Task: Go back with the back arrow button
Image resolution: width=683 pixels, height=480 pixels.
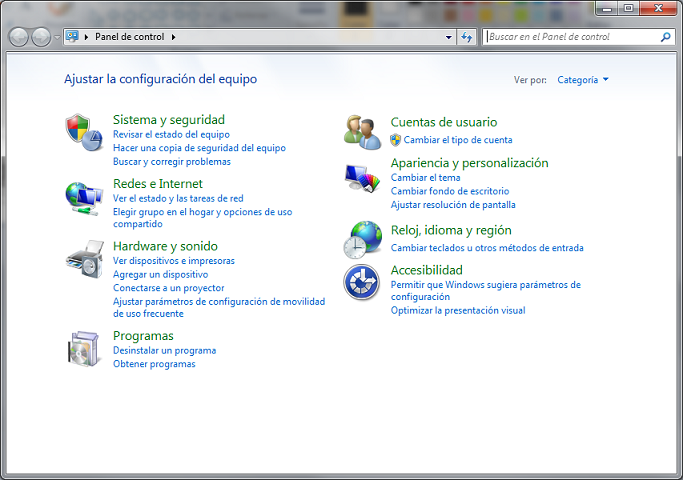Action: click(19, 37)
